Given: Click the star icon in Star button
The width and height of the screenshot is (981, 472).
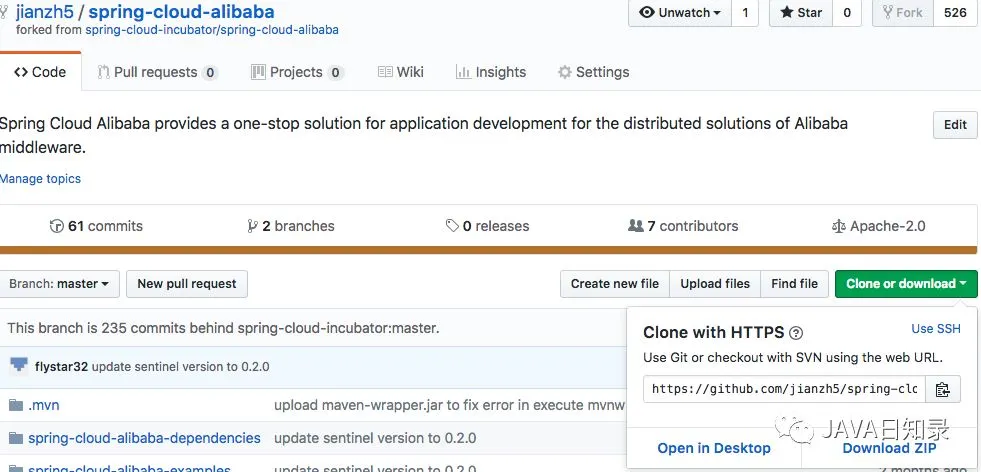Looking at the screenshot, I should click(x=786, y=13).
